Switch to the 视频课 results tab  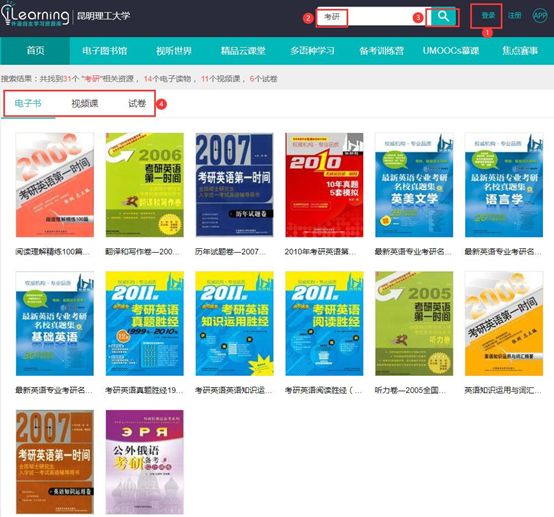point(85,103)
